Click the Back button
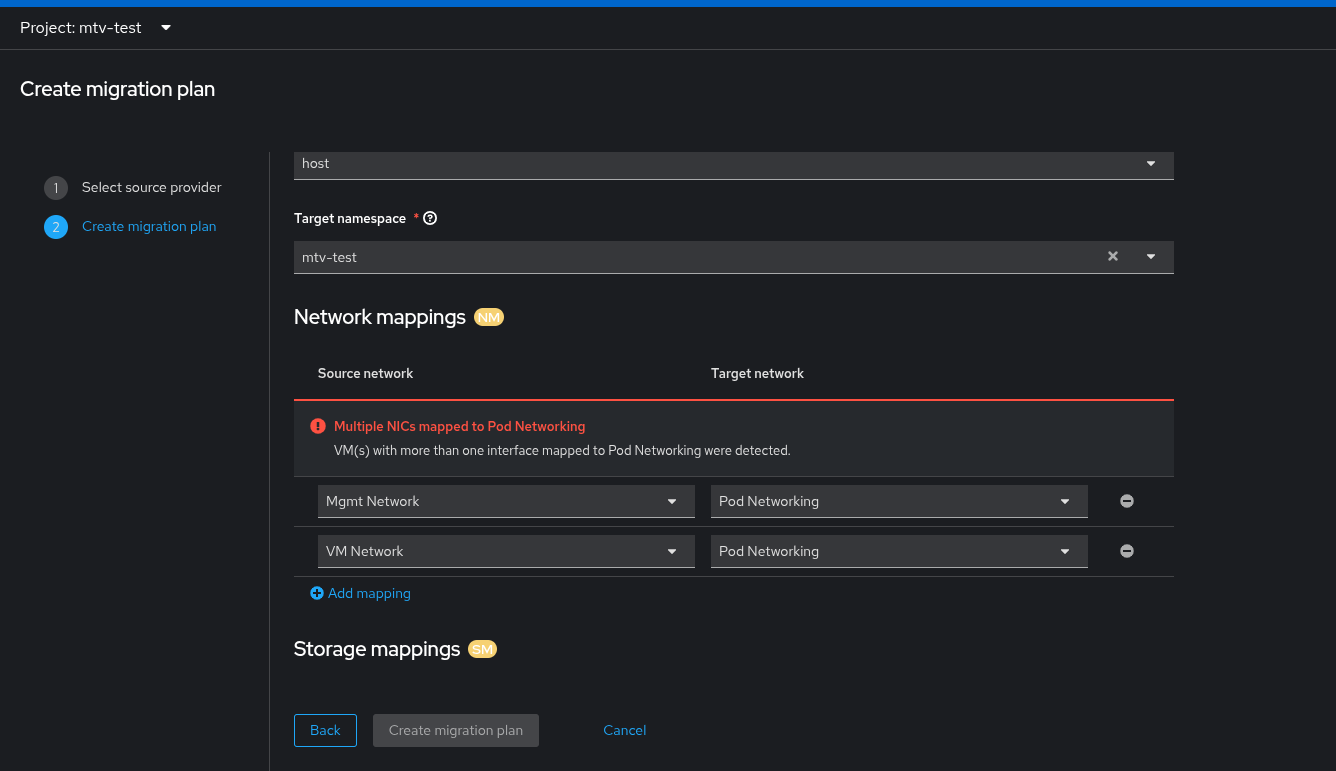The height and width of the screenshot is (771, 1336). coord(325,730)
